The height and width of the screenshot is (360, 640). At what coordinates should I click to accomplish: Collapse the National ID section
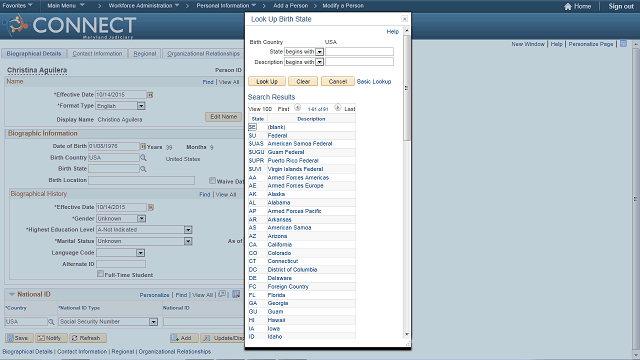coord(11,294)
